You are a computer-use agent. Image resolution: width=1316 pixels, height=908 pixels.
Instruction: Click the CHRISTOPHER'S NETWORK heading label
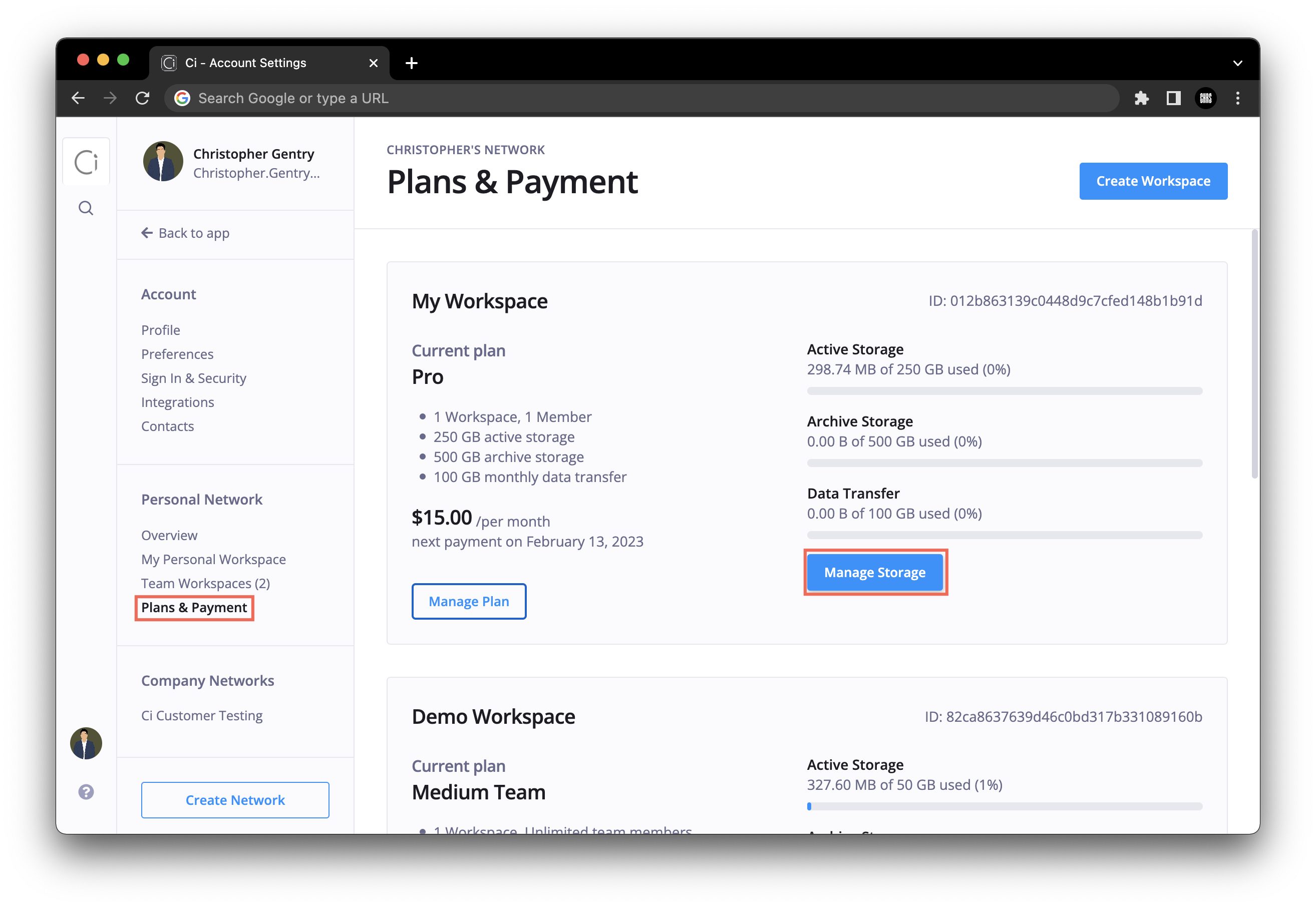[466, 150]
